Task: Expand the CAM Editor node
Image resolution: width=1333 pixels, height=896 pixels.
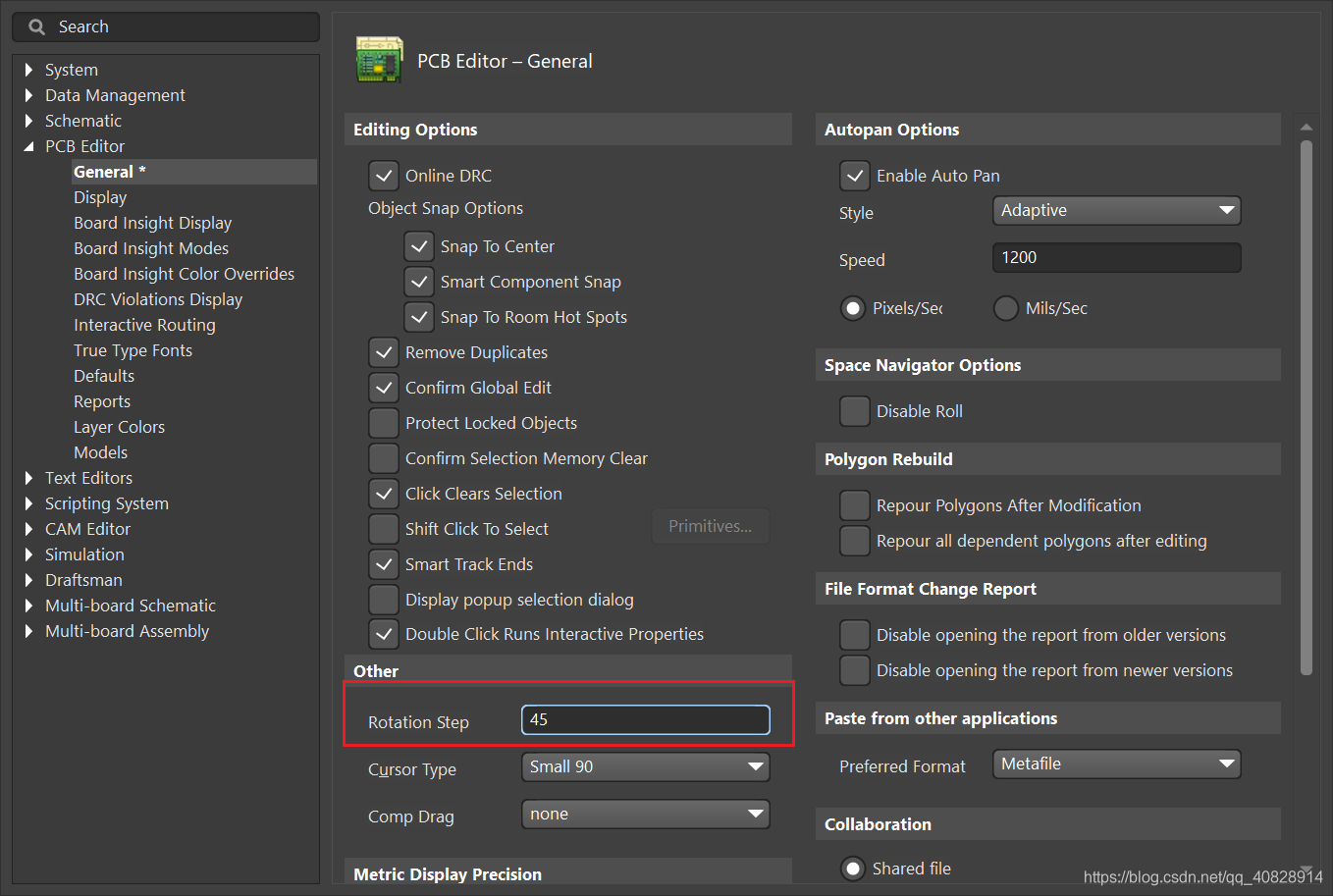Action: [29, 529]
